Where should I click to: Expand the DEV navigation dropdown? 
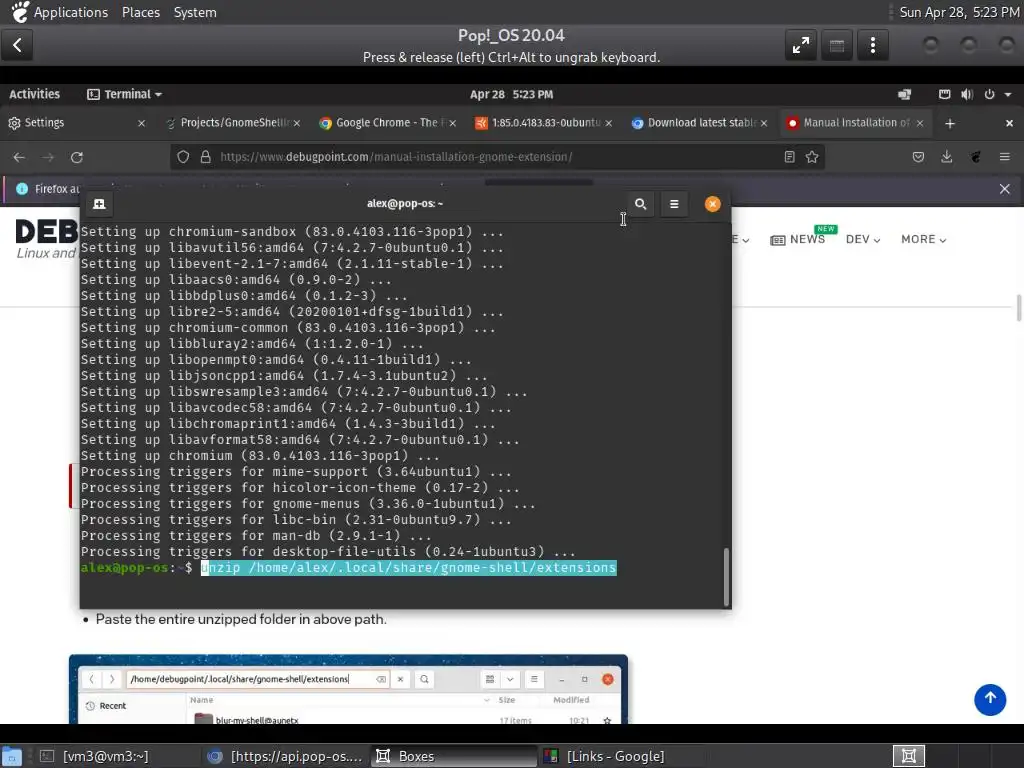point(863,240)
